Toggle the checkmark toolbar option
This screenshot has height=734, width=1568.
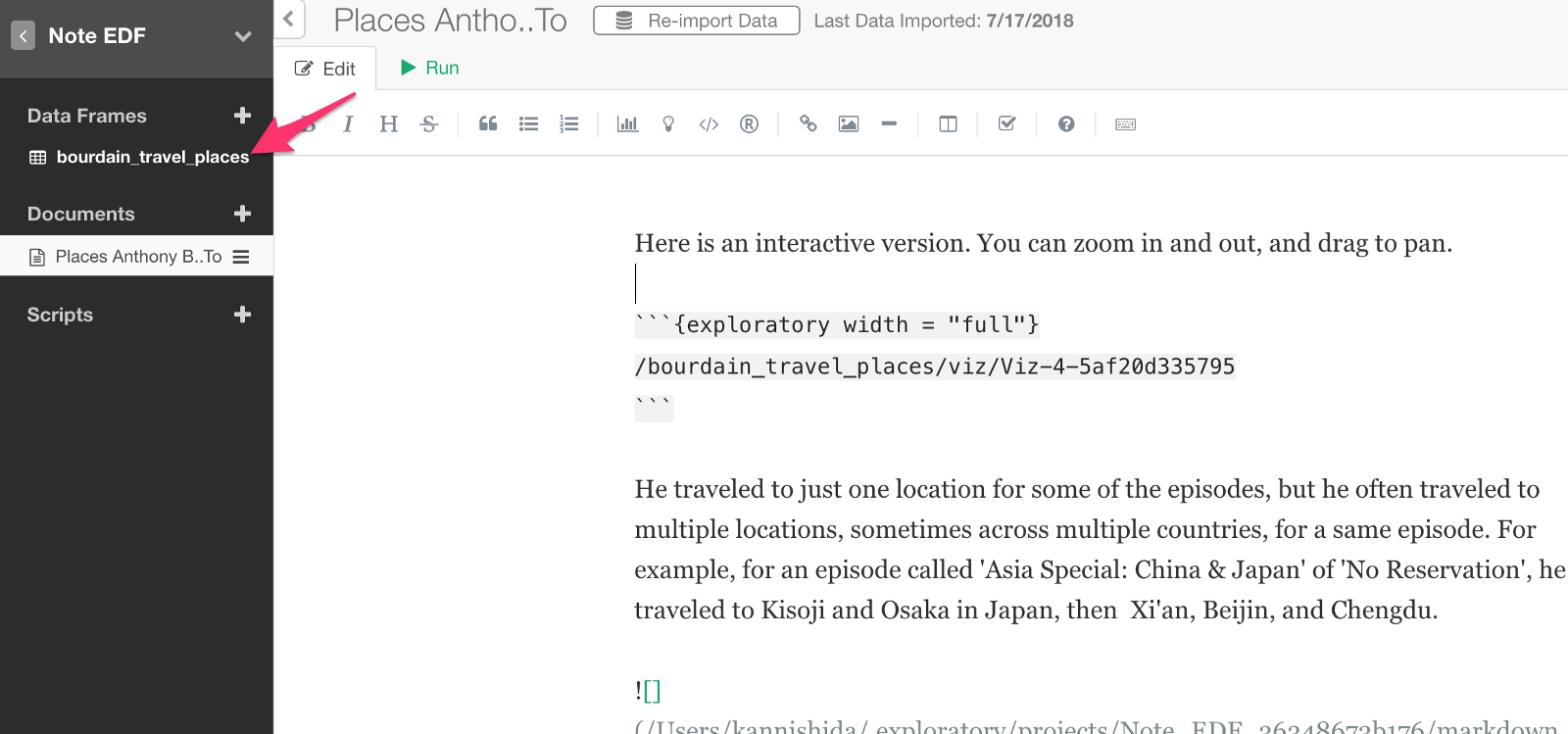[x=1006, y=124]
